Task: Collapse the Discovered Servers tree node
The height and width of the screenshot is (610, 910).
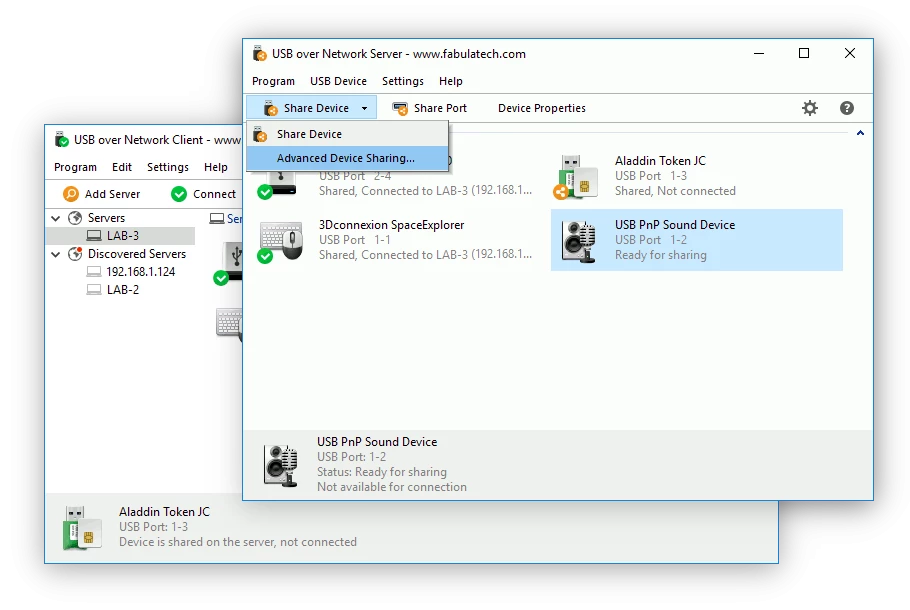Action: point(56,254)
